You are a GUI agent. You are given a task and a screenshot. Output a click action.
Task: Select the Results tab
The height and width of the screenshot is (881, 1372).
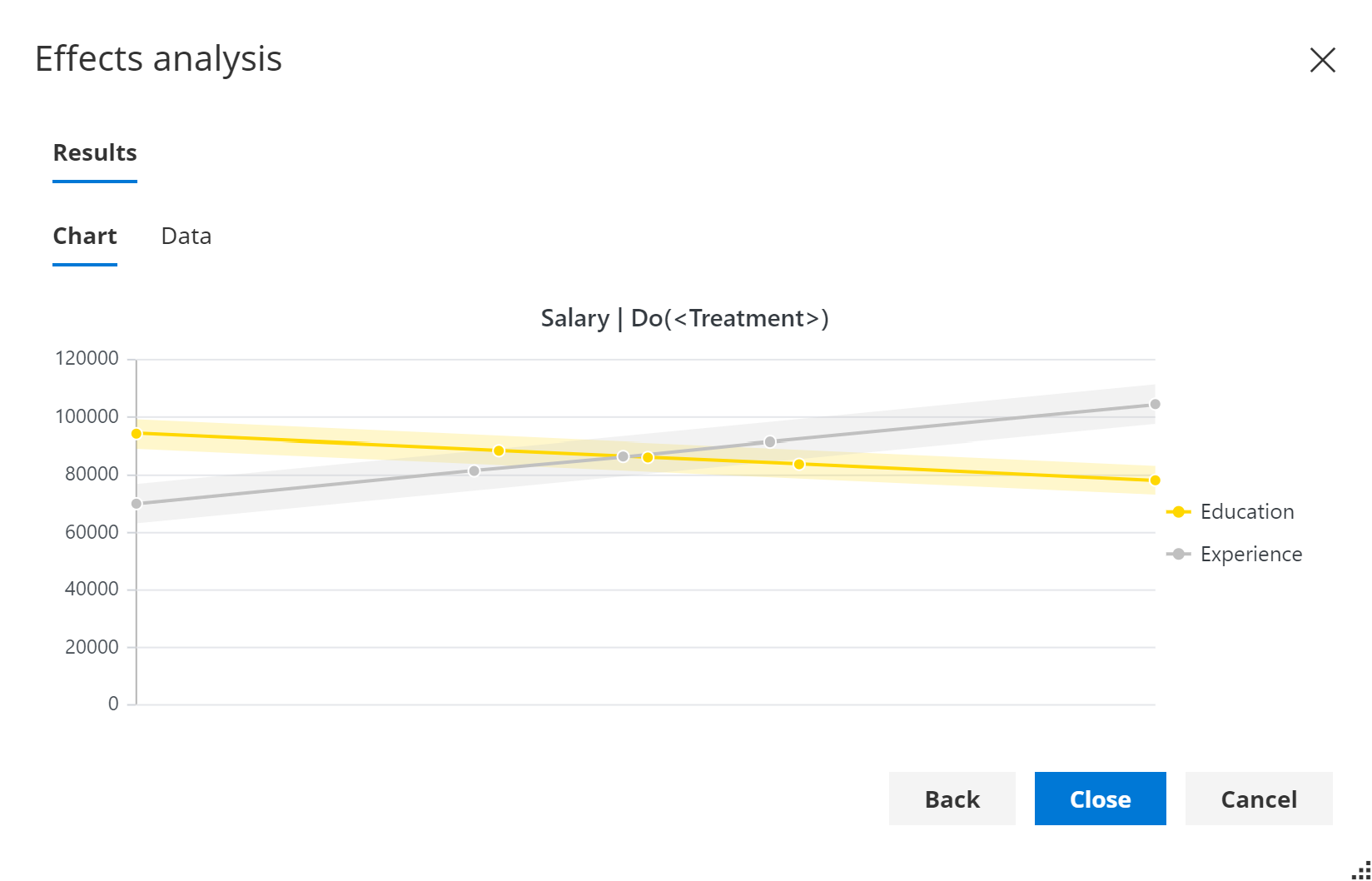click(95, 153)
